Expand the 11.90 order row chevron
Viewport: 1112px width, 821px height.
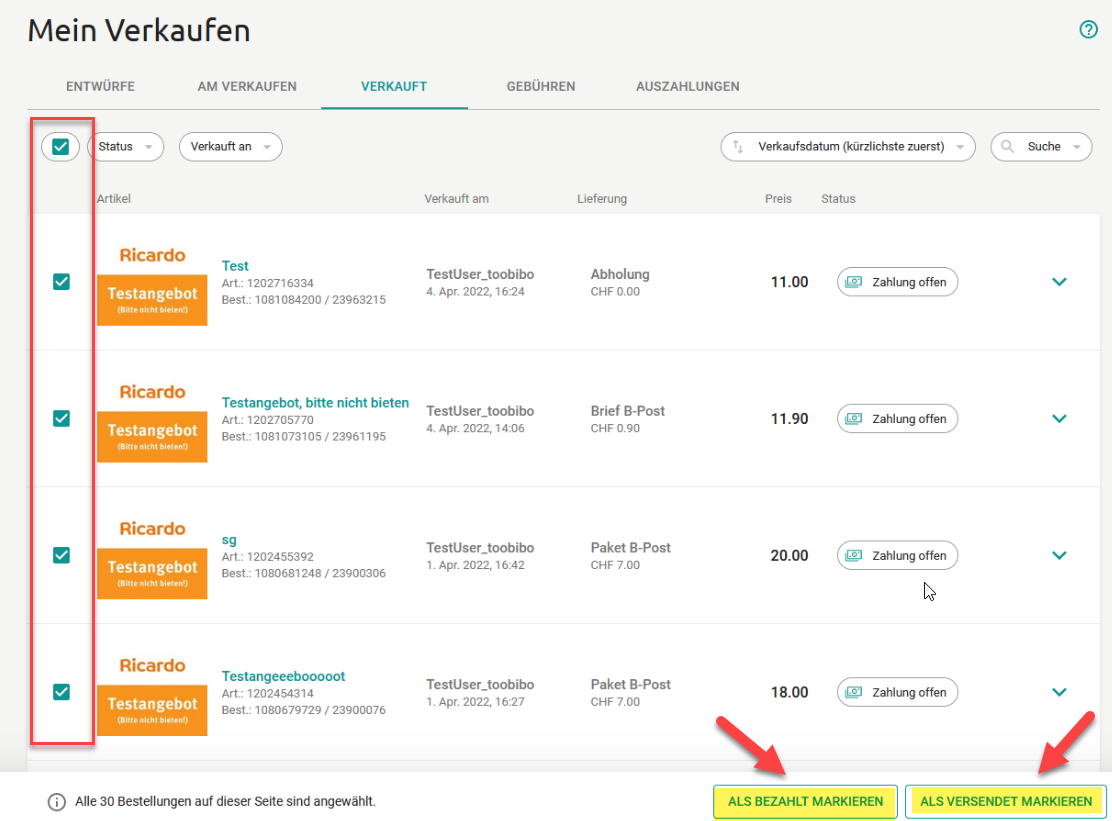point(1059,419)
